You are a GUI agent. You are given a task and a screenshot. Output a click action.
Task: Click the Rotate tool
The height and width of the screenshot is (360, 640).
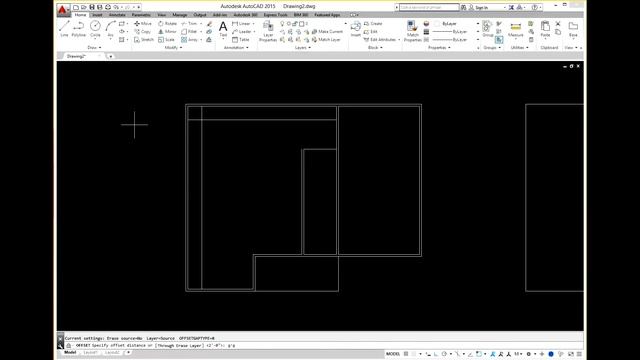167,24
